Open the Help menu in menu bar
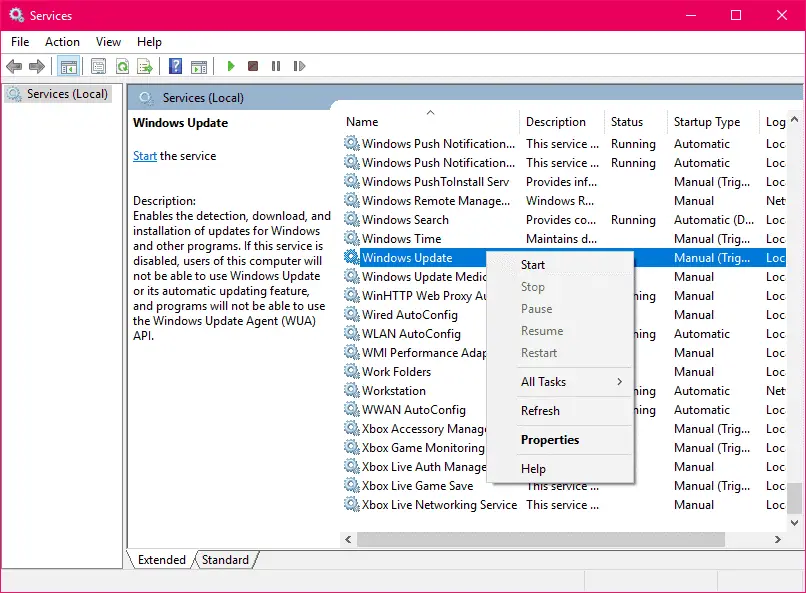This screenshot has height=593, width=806. 149,42
